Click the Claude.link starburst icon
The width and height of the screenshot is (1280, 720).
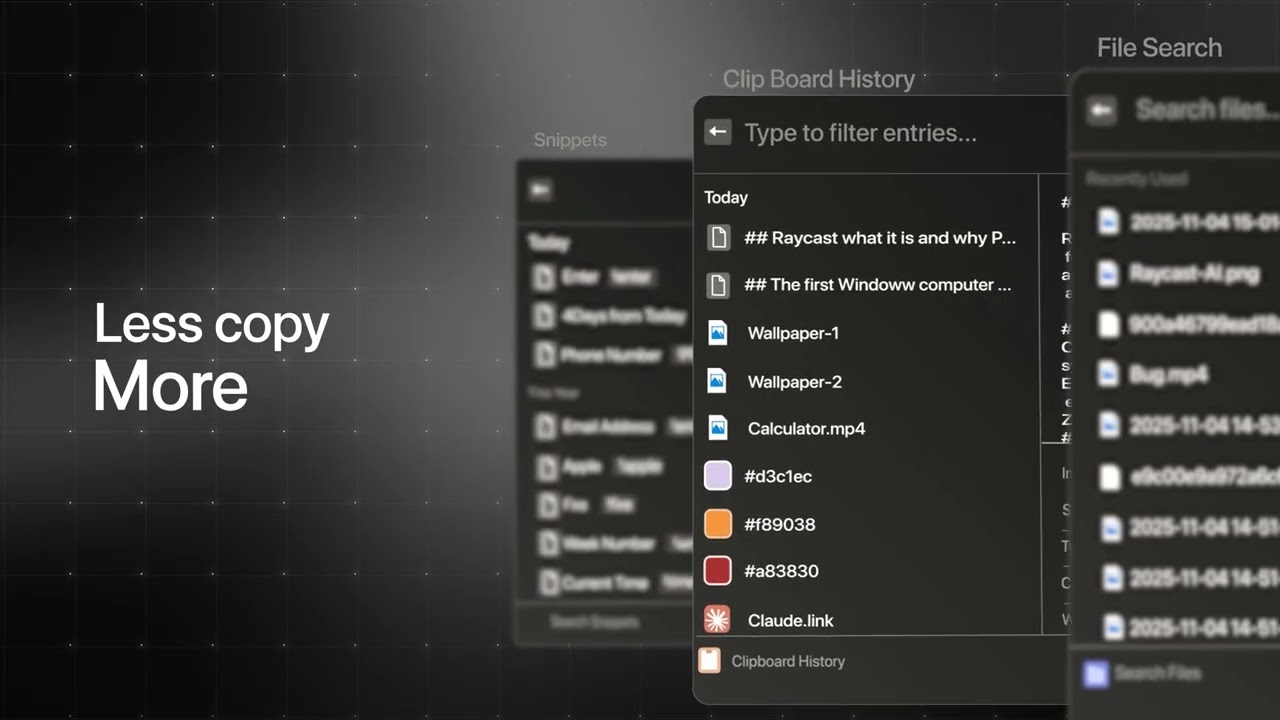(x=717, y=620)
